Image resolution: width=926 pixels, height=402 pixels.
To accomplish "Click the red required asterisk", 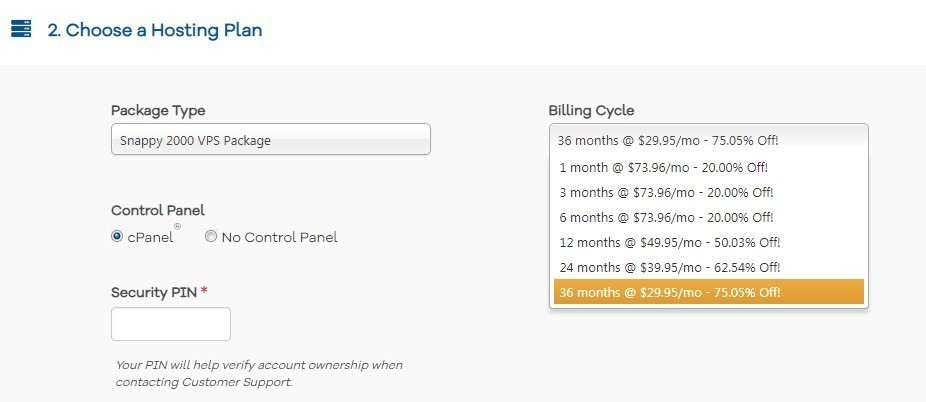I will [x=204, y=291].
